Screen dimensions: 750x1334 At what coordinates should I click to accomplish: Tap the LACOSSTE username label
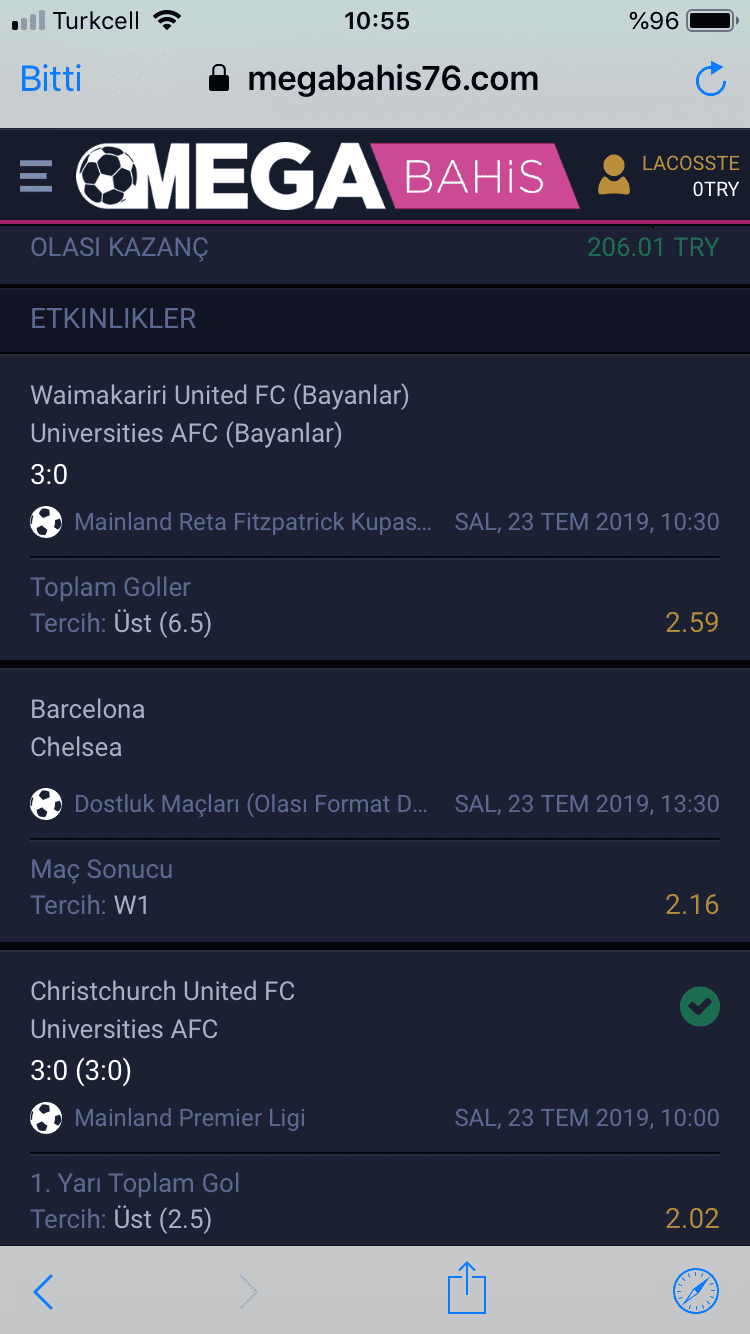[x=690, y=163]
